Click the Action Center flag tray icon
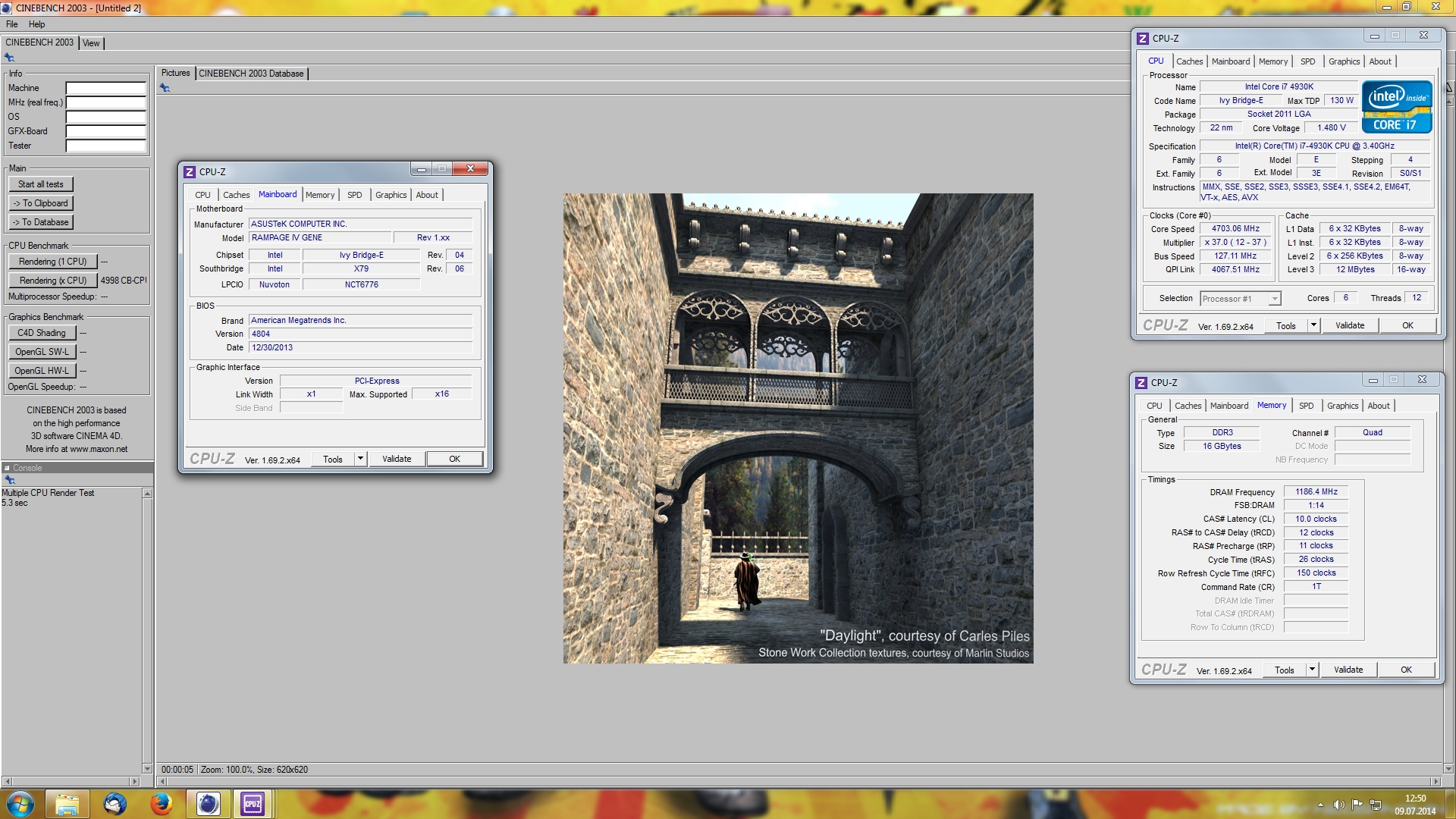The width and height of the screenshot is (1456, 819). point(1357,805)
